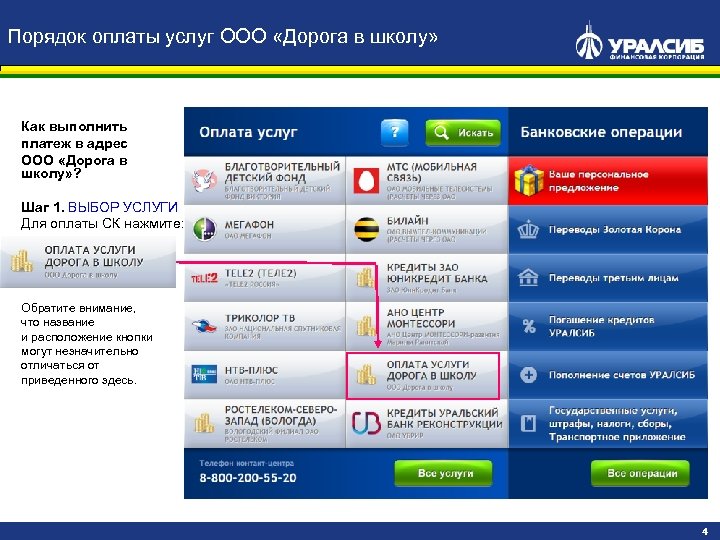Click the Золотая Корона crown icon
This screenshot has width=720, height=540.
coord(528,230)
